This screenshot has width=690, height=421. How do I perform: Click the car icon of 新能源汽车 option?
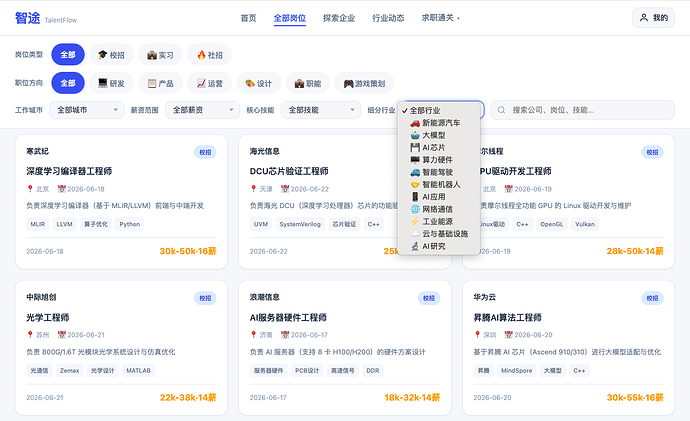tap(415, 123)
